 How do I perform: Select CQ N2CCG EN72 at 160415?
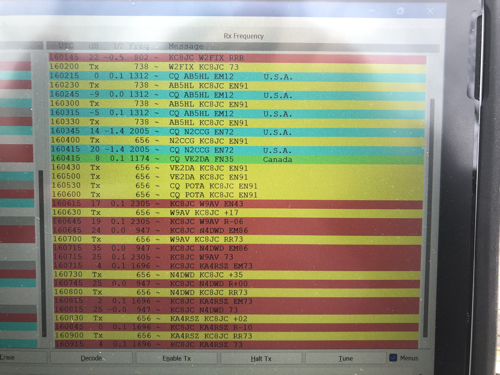237,150
